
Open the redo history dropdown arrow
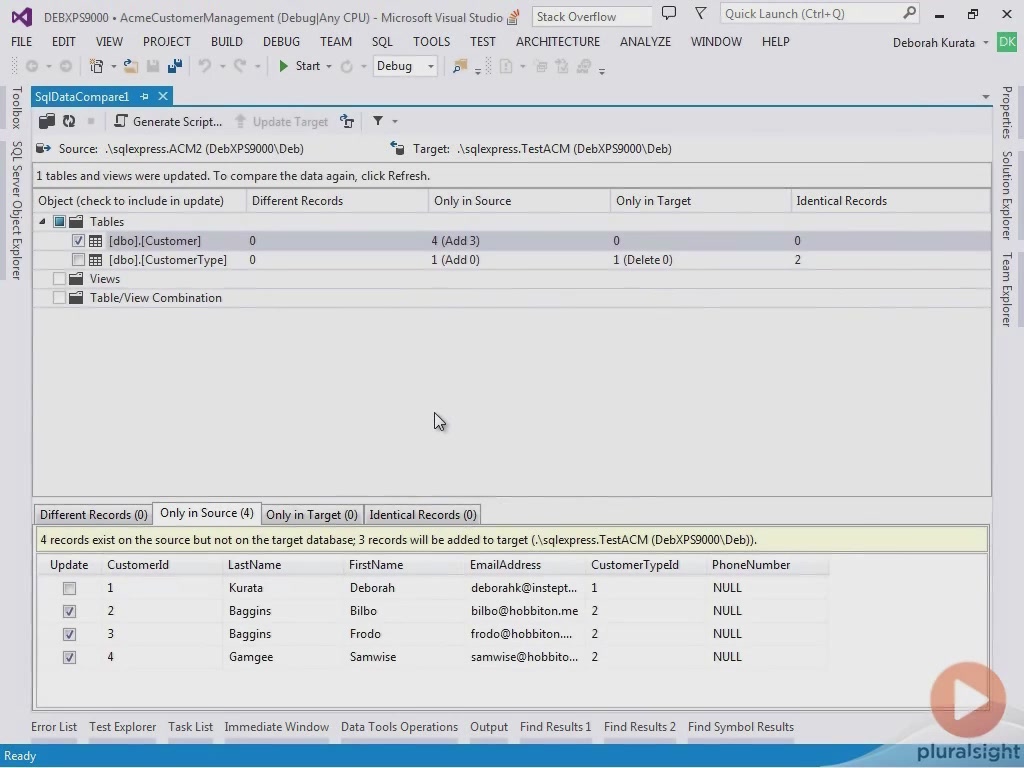257,67
